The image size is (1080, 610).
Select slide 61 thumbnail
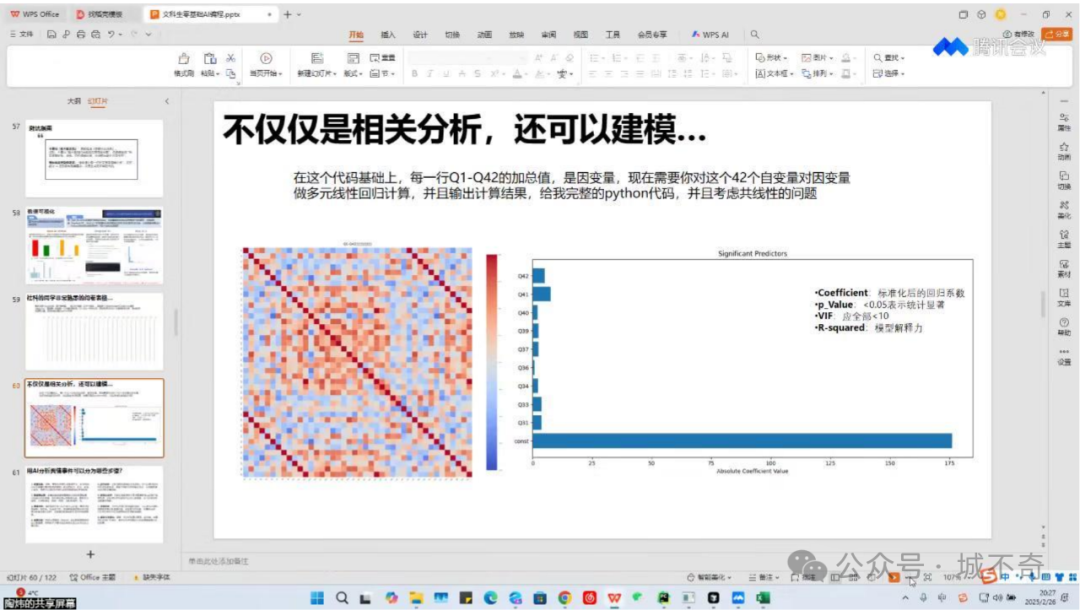coord(94,505)
